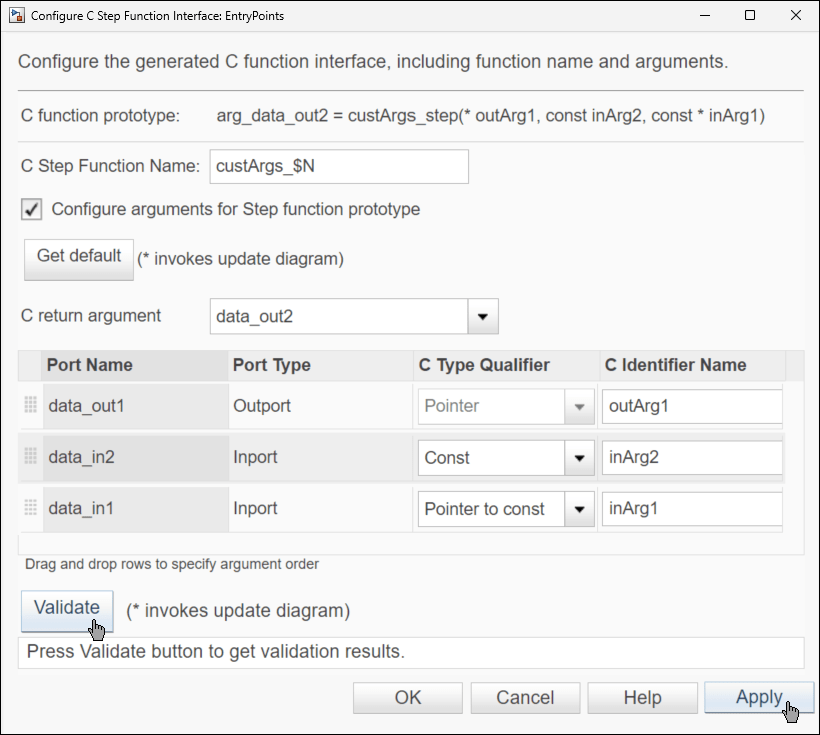Edit the C Step Function Name field

(x=338, y=166)
